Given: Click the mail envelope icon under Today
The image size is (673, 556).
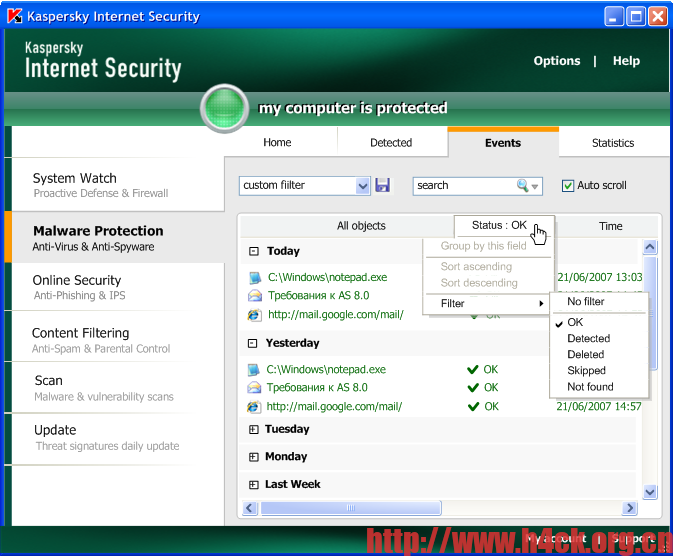Looking at the screenshot, I should [255, 295].
